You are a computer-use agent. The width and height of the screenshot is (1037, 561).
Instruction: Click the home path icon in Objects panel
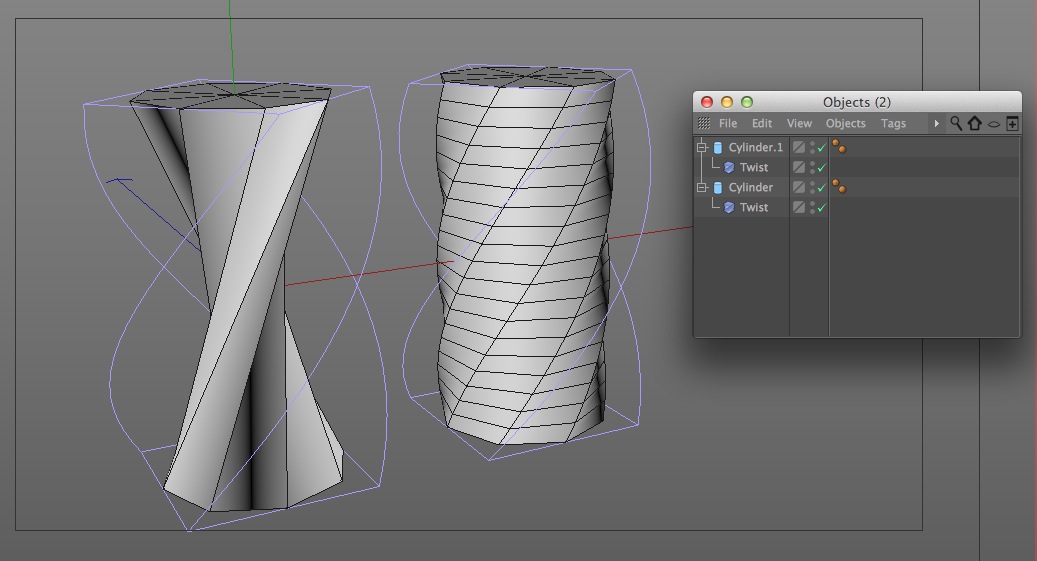point(974,123)
